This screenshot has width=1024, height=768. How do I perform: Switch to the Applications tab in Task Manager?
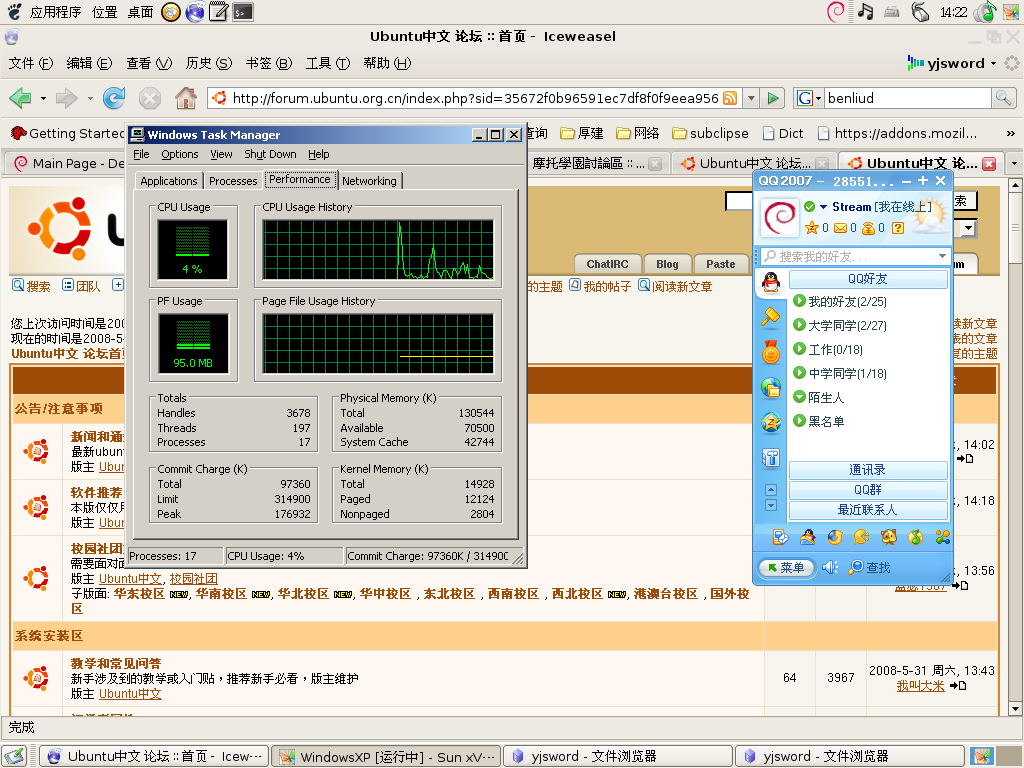click(x=168, y=181)
